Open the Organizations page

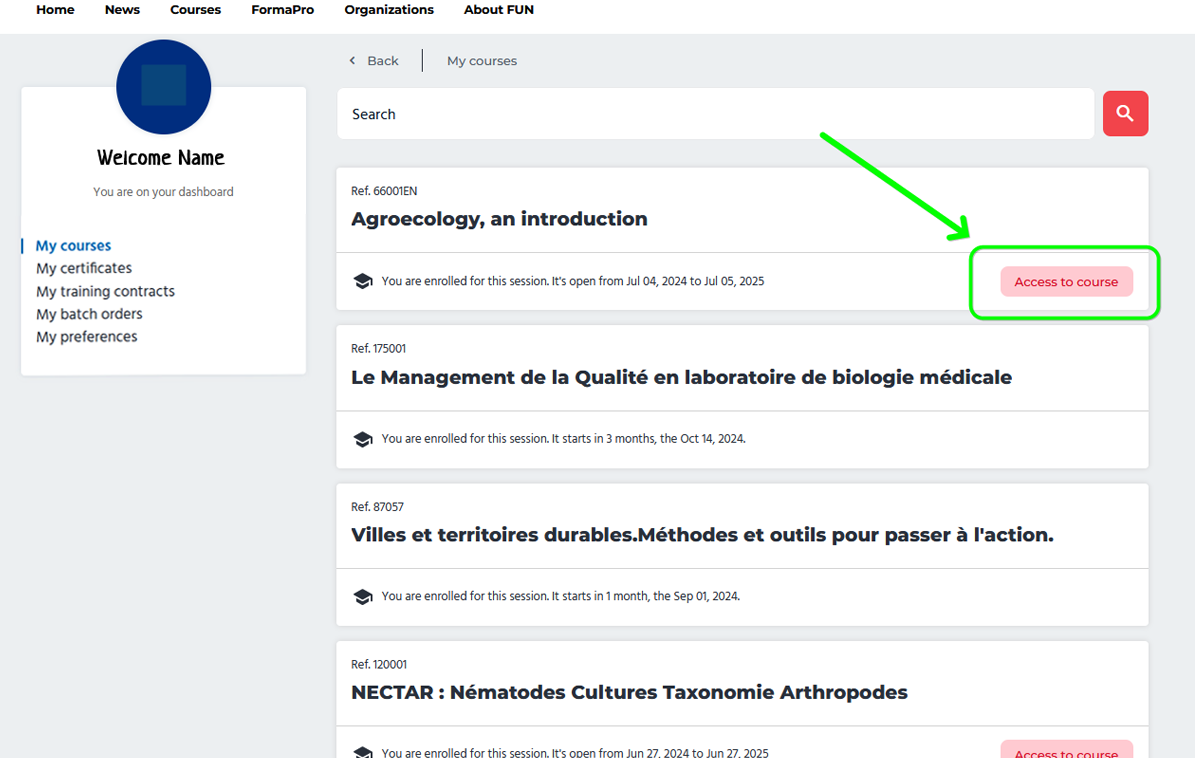(389, 10)
